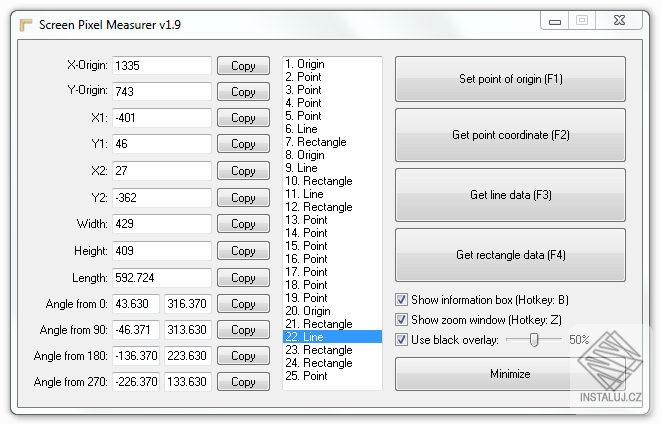Viewport: 661px width, 424px height.
Task: Select list entry 10. Rectangle
Action: click(x=332, y=181)
